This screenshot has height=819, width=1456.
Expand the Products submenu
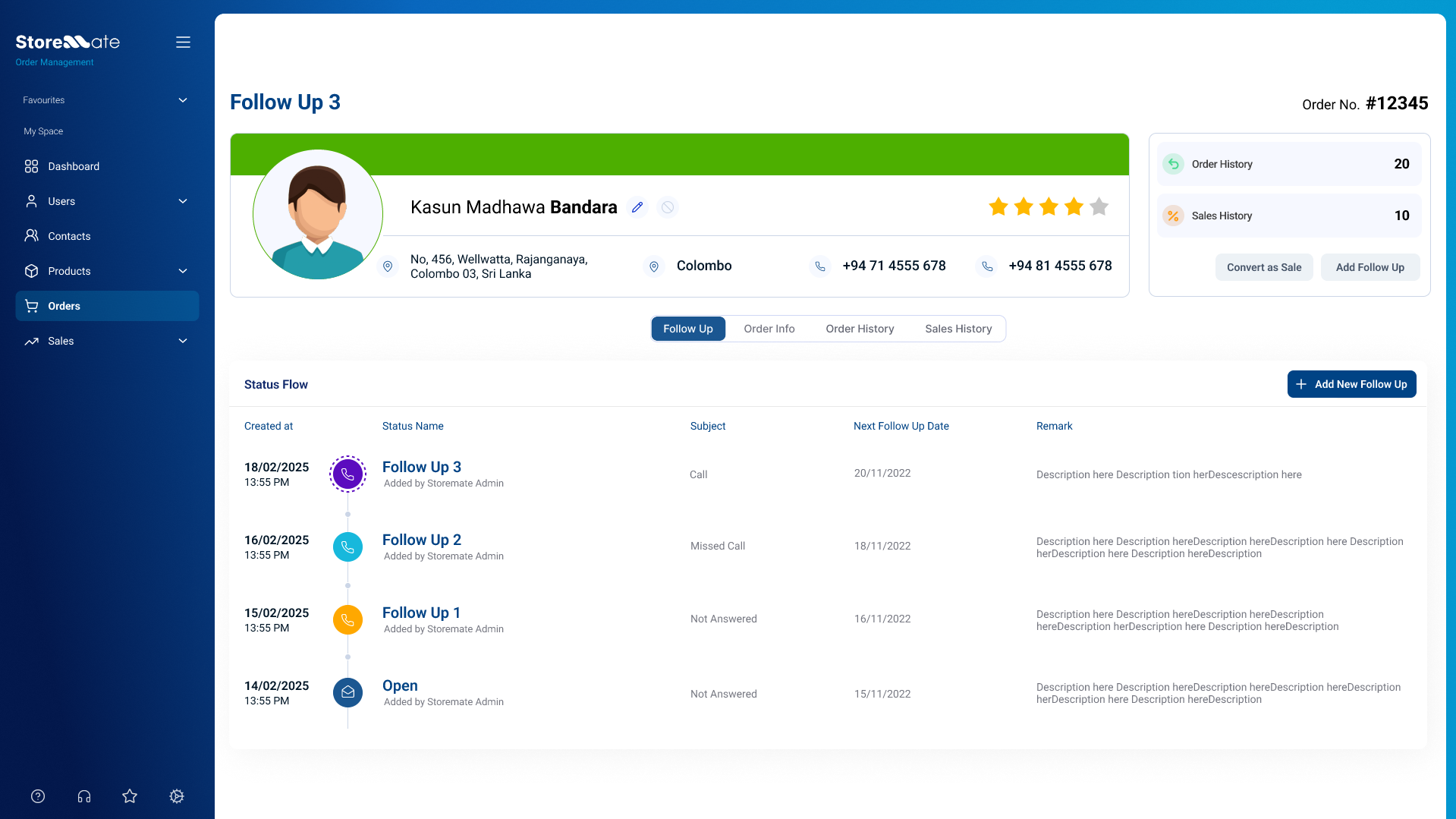point(183,271)
